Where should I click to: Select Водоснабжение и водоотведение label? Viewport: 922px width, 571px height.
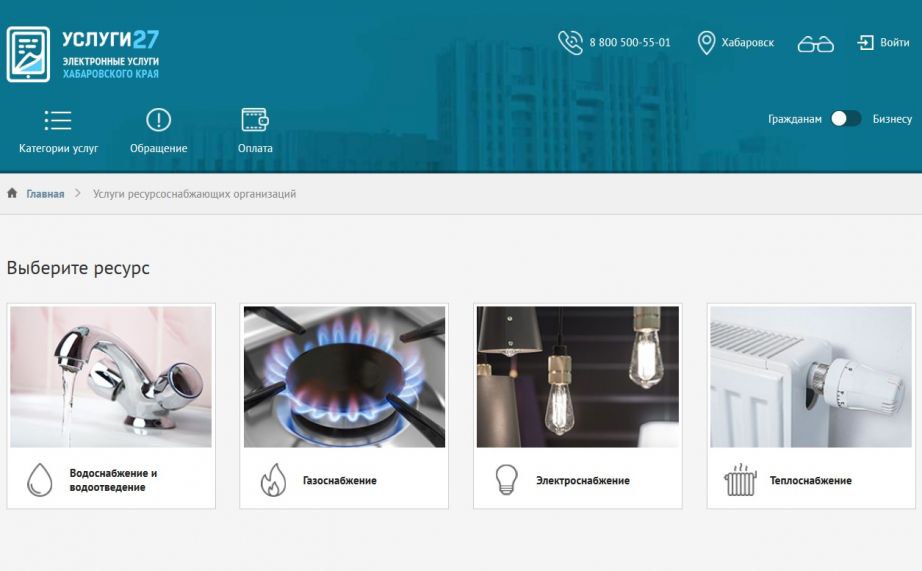(x=113, y=480)
